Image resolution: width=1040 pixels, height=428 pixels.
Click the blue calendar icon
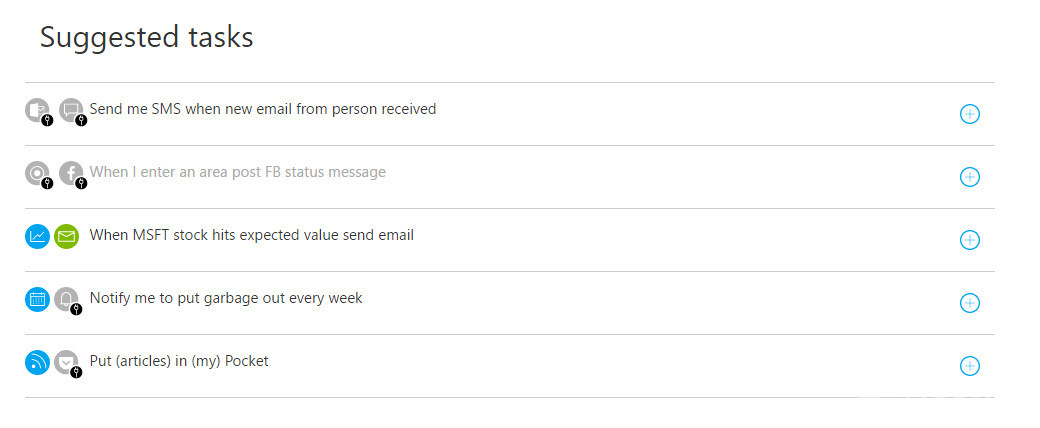point(38,299)
